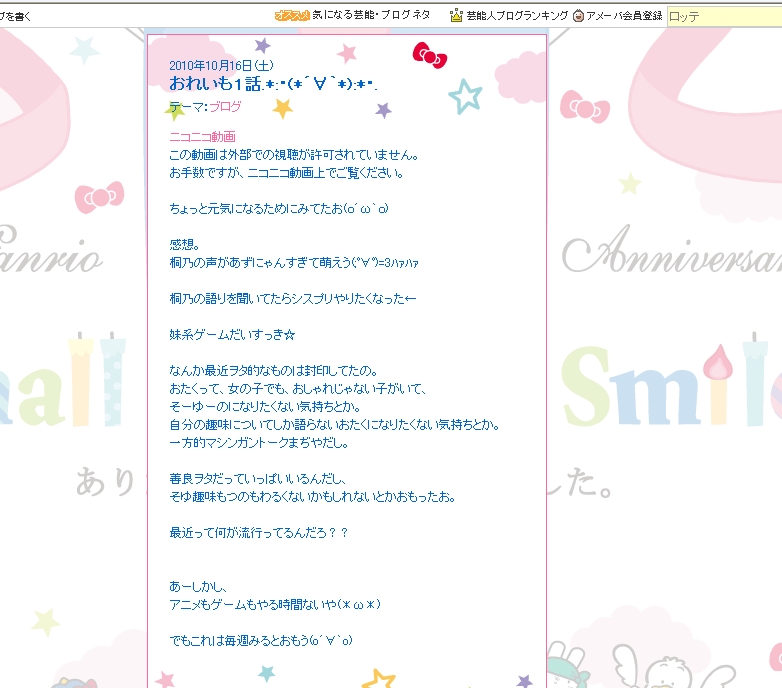Click the line あーしかし、
The width and height of the screenshot is (782, 688).
(198, 586)
